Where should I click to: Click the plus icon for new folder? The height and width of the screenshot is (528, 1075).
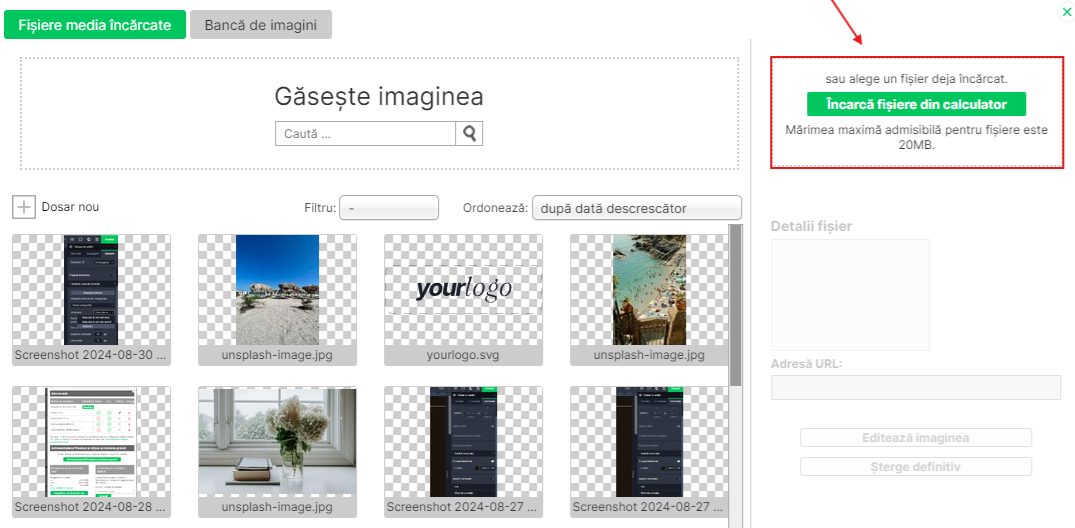pyautogui.click(x=24, y=207)
